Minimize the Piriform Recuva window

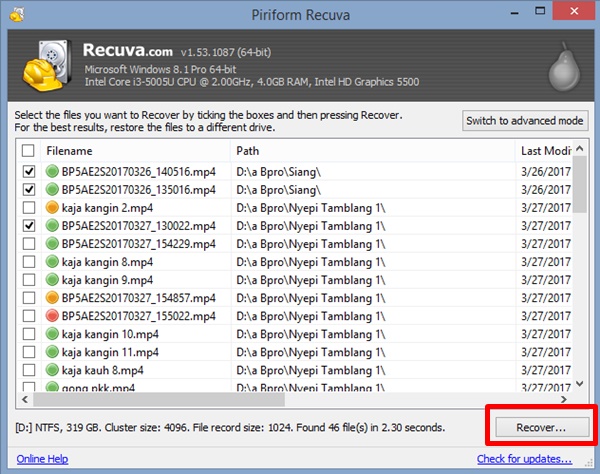click(x=515, y=13)
